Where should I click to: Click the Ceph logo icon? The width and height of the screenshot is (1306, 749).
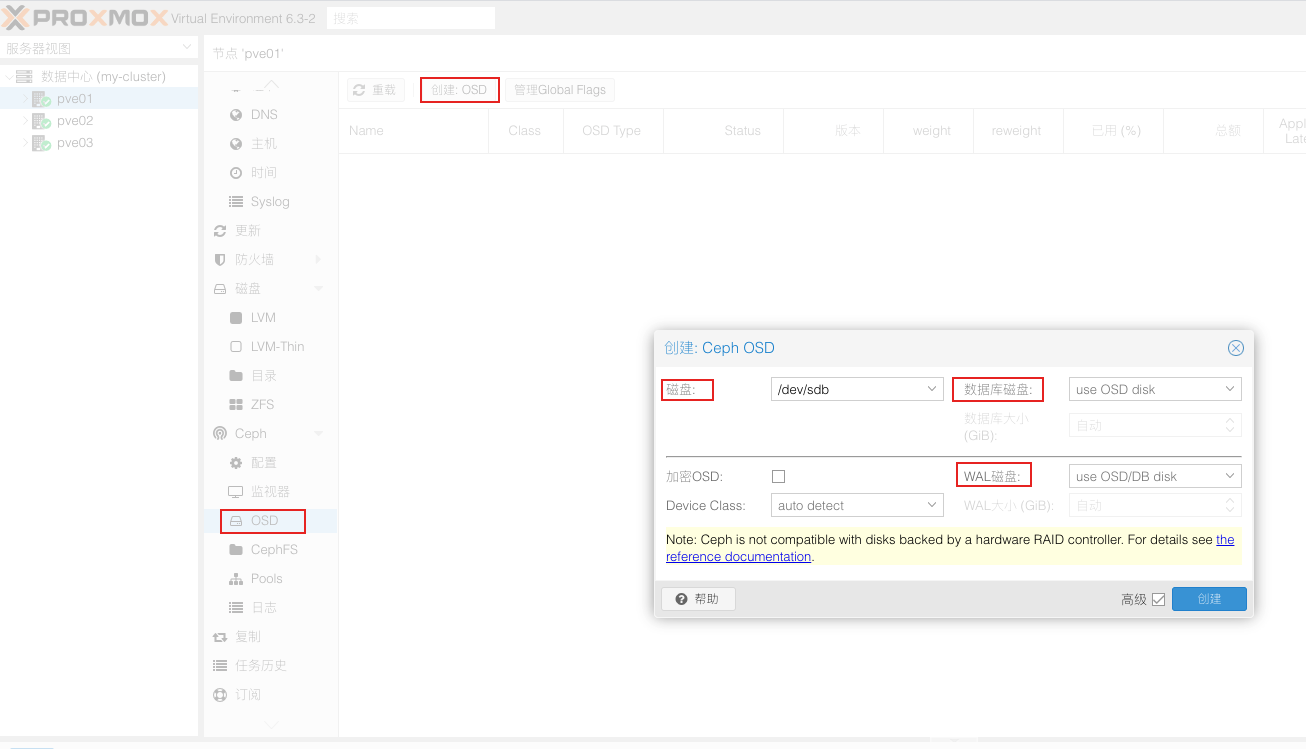[220, 434]
